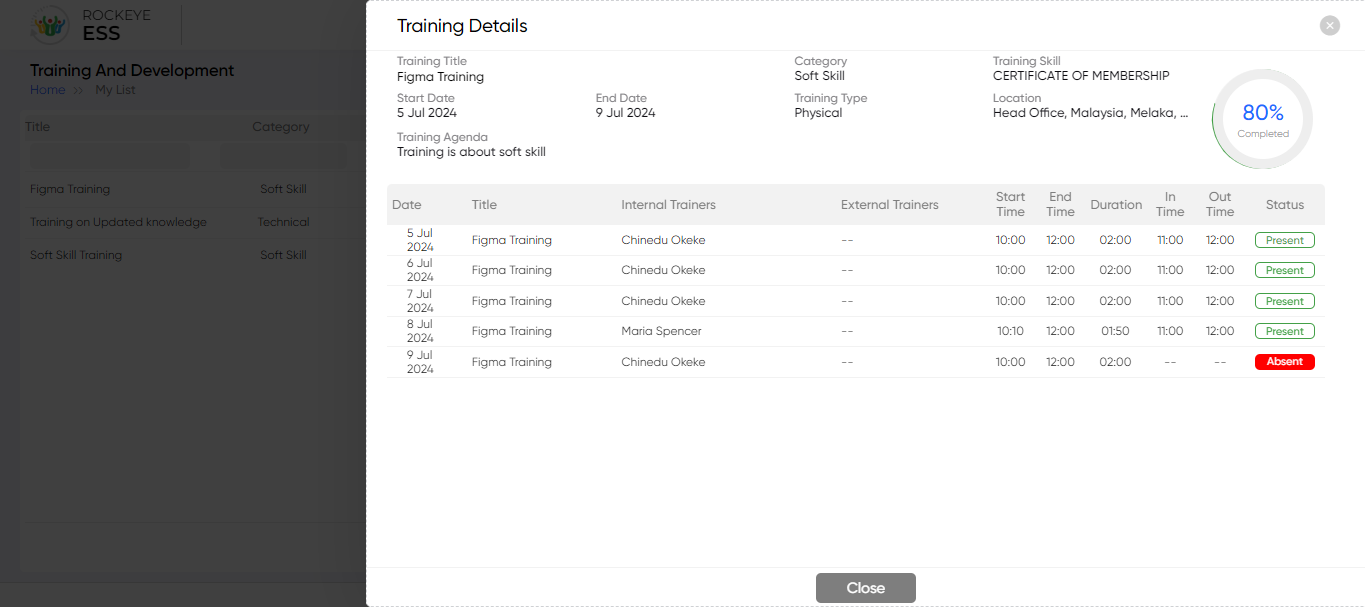1365x607 pixels.
Task: Click the Training Details dialog title
Action: [462, 26]
